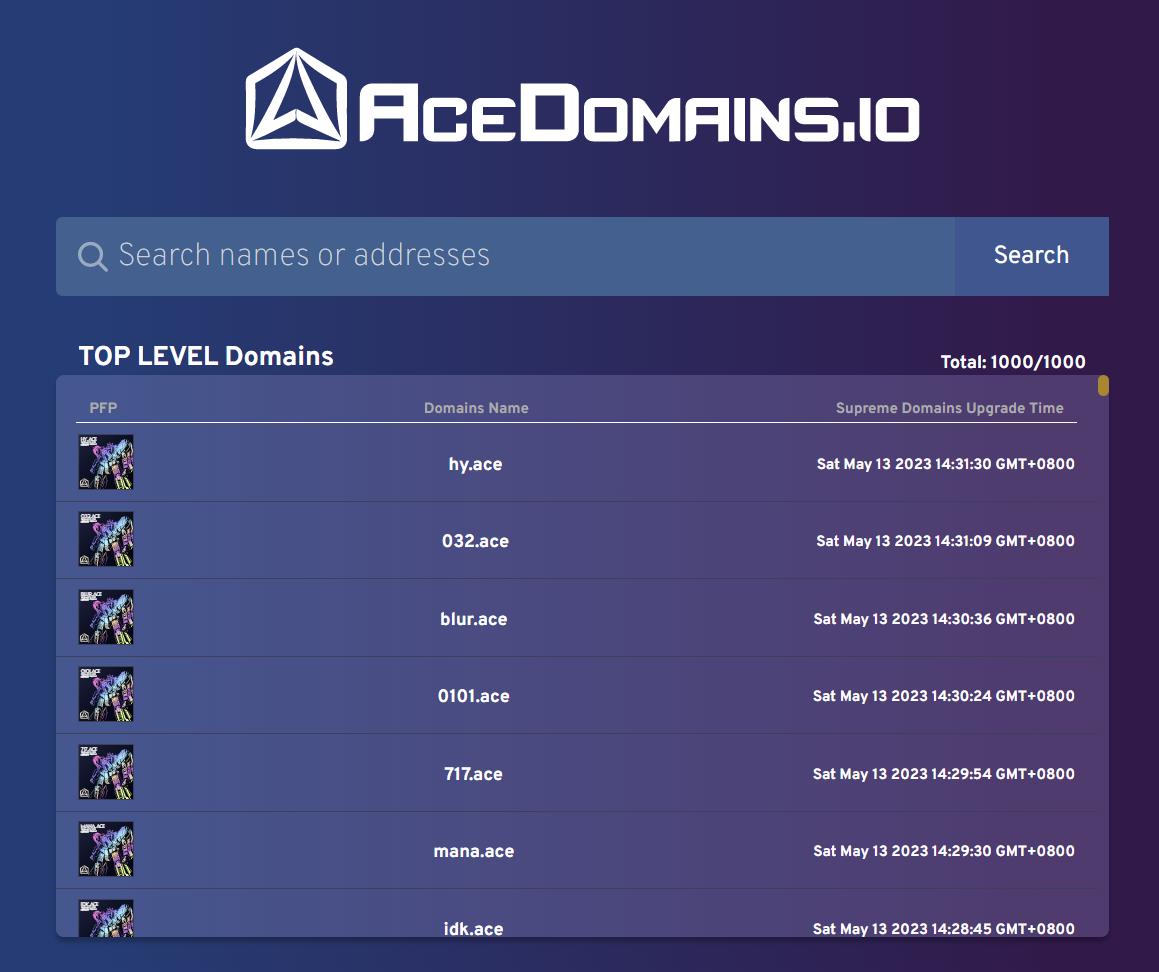Click the upgrade time 14:29:30 for mana.ace
The height and width of the screenshot is (972, 1159).
[944, 851]
